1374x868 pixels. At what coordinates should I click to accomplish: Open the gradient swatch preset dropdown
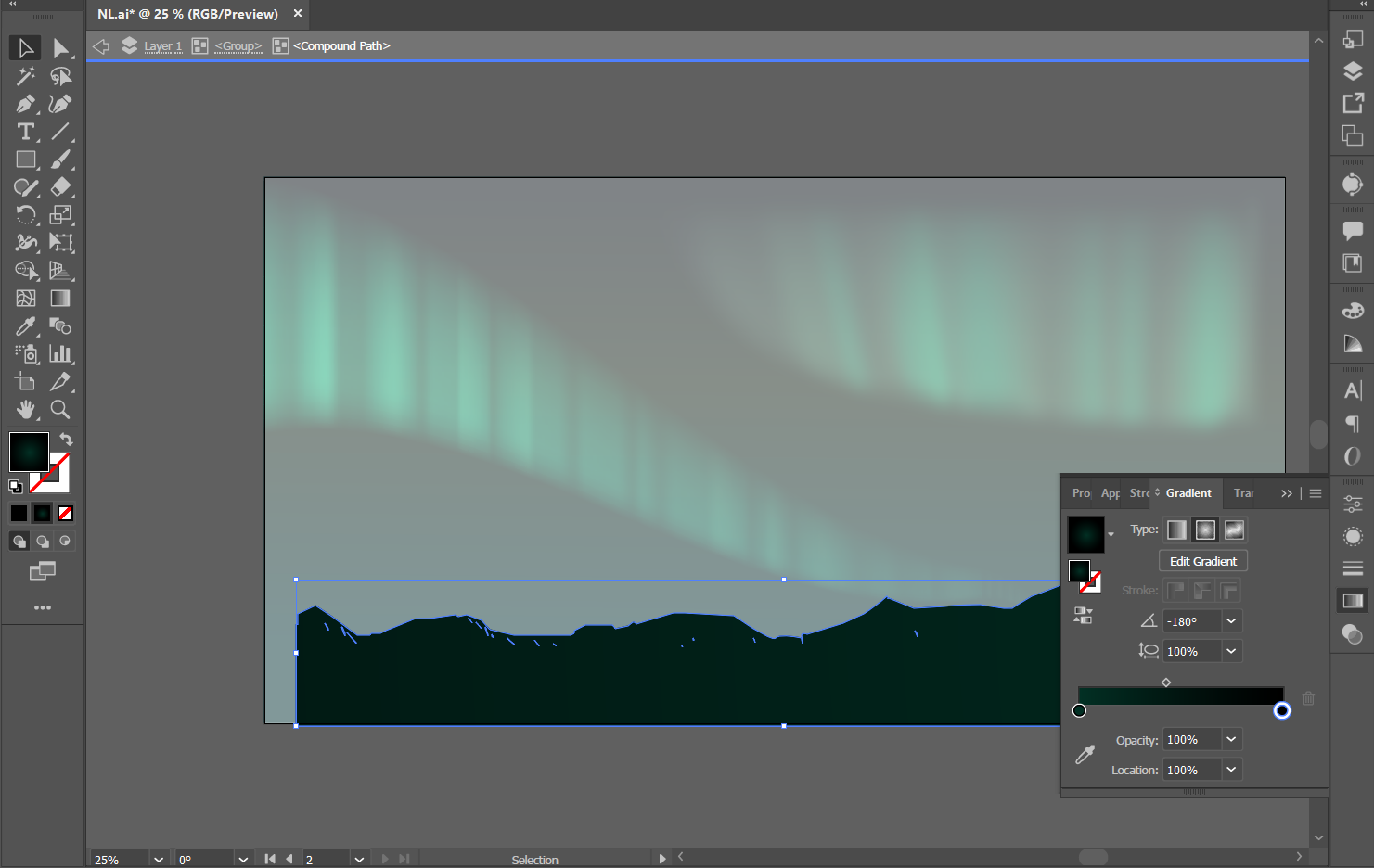pyautogui.click(x=1111, y=535)
